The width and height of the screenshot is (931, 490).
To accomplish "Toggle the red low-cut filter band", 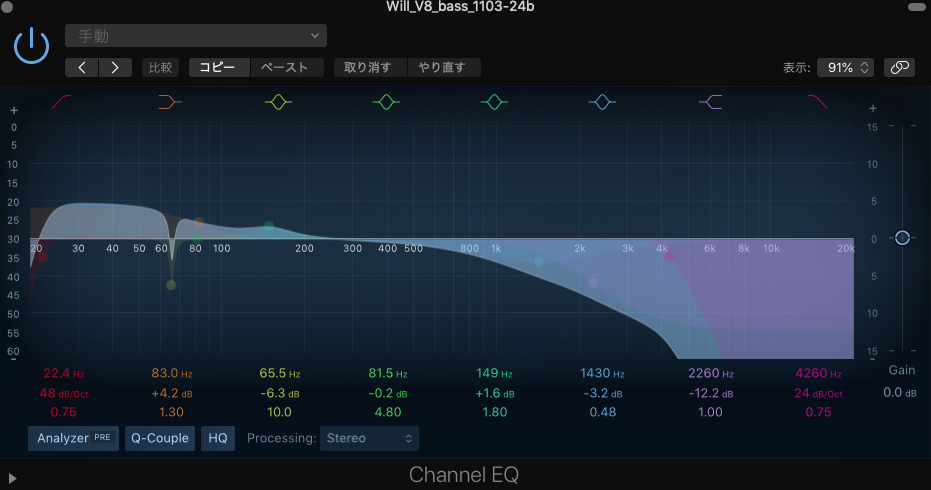I will (x=62, y=102).
